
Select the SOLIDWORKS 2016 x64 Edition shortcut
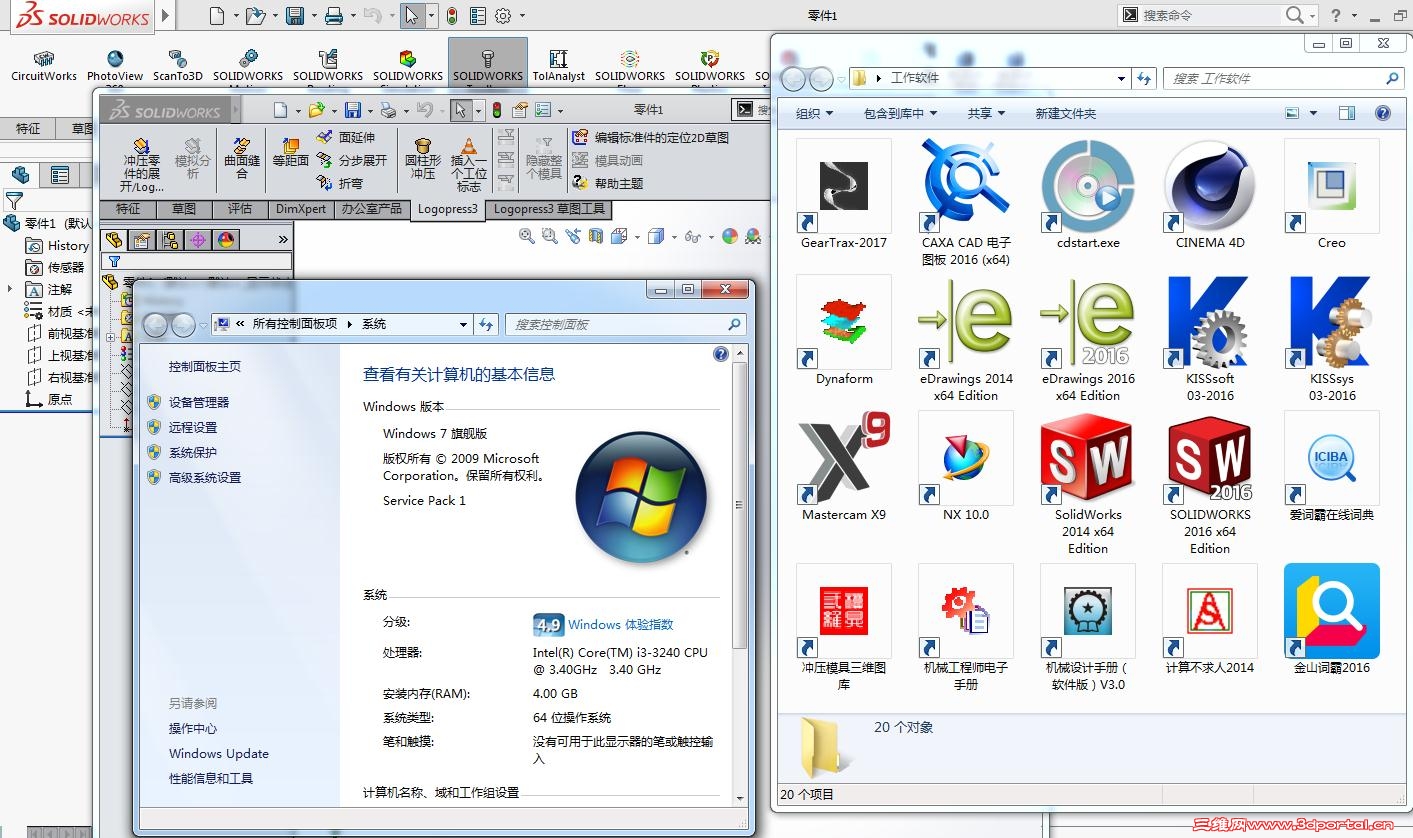point(1210,485)
